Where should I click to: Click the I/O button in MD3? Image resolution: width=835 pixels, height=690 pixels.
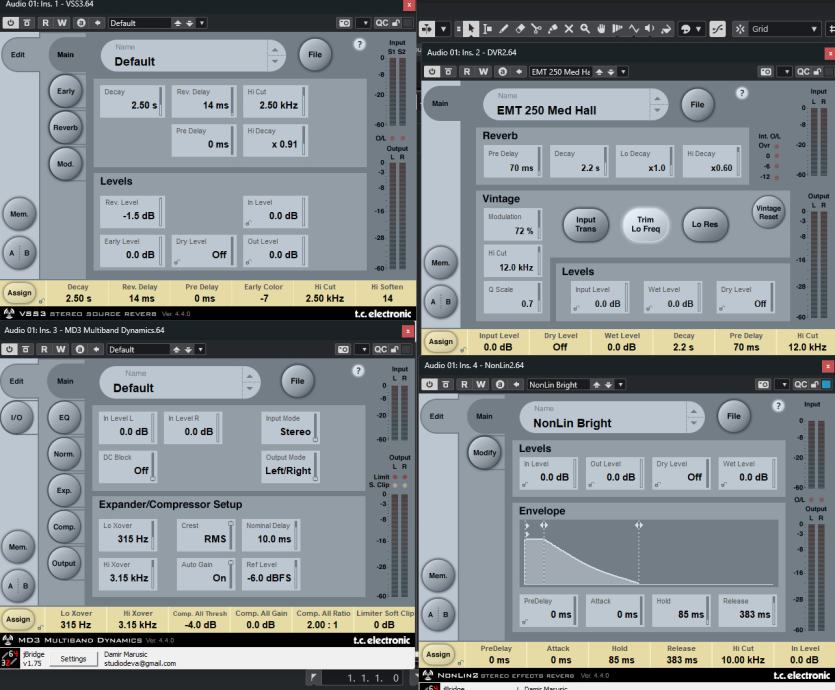click(x=17, y=417)
